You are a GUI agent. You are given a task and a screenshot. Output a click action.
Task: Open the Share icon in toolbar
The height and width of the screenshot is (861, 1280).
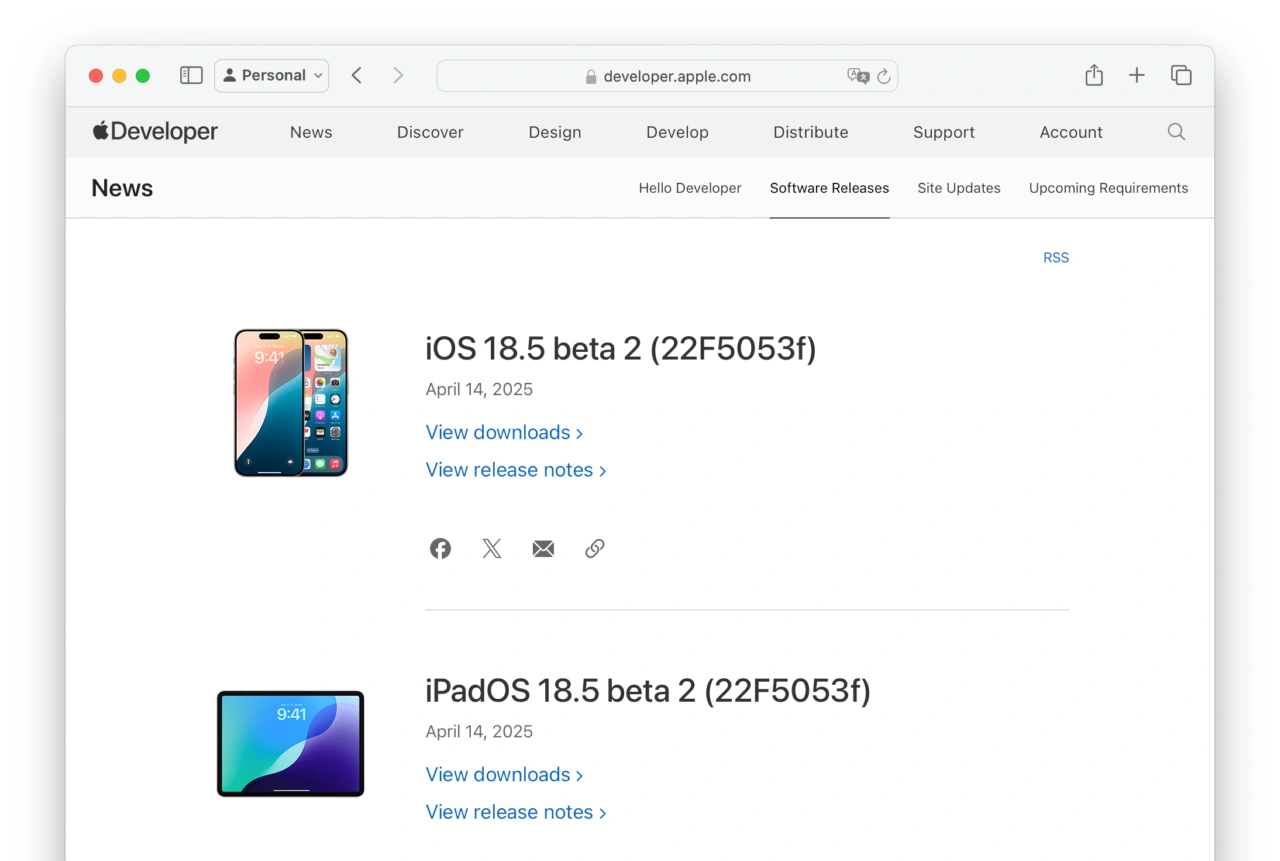[1094, 76]
